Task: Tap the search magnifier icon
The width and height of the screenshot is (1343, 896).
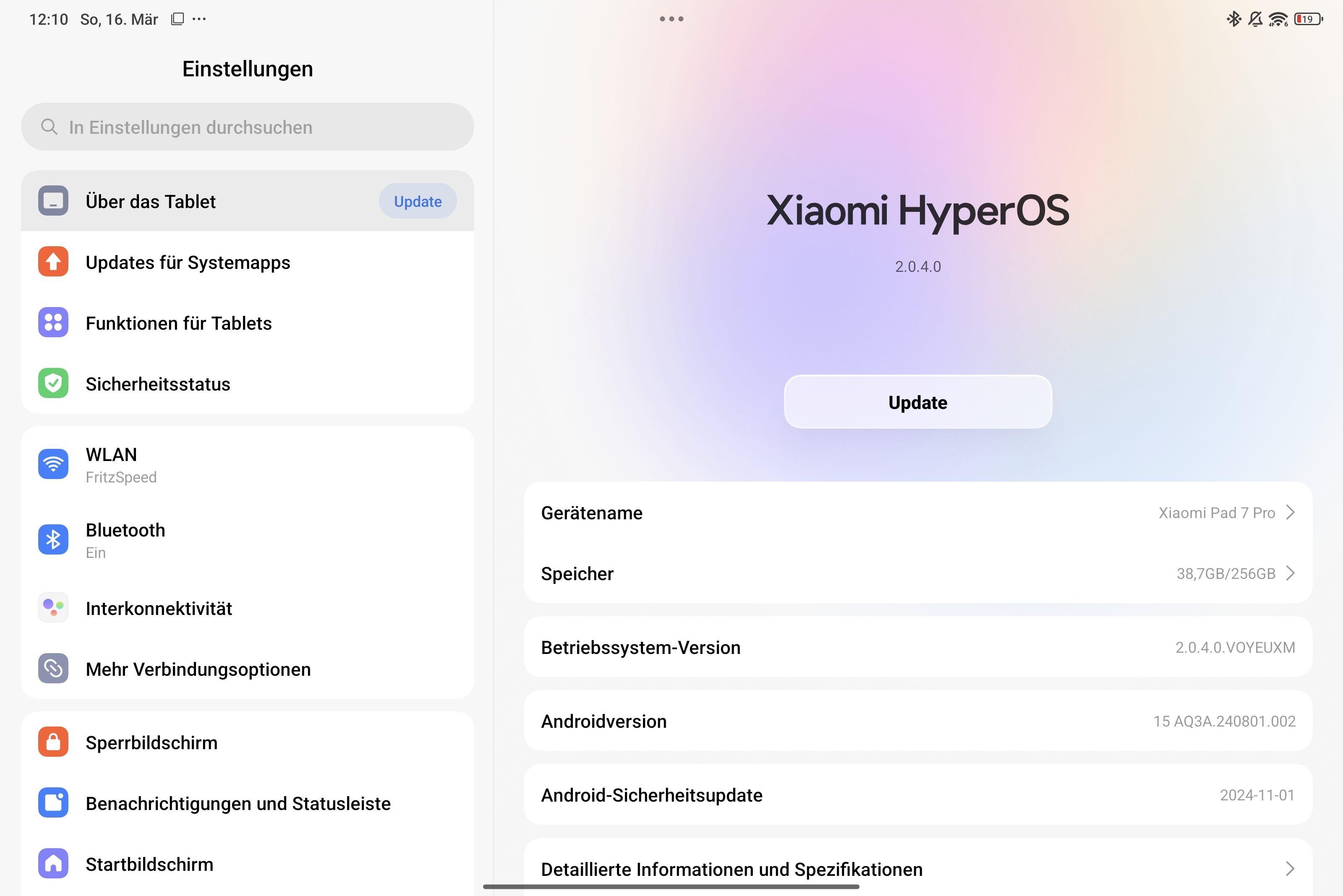Action: (49, 127)
